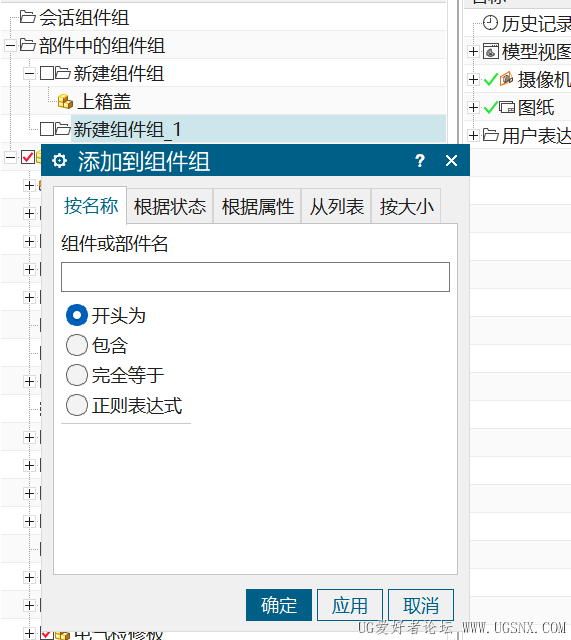Select the 按名称 tab
The width and height of the screenshot is (571, 640).
[90, 206]
